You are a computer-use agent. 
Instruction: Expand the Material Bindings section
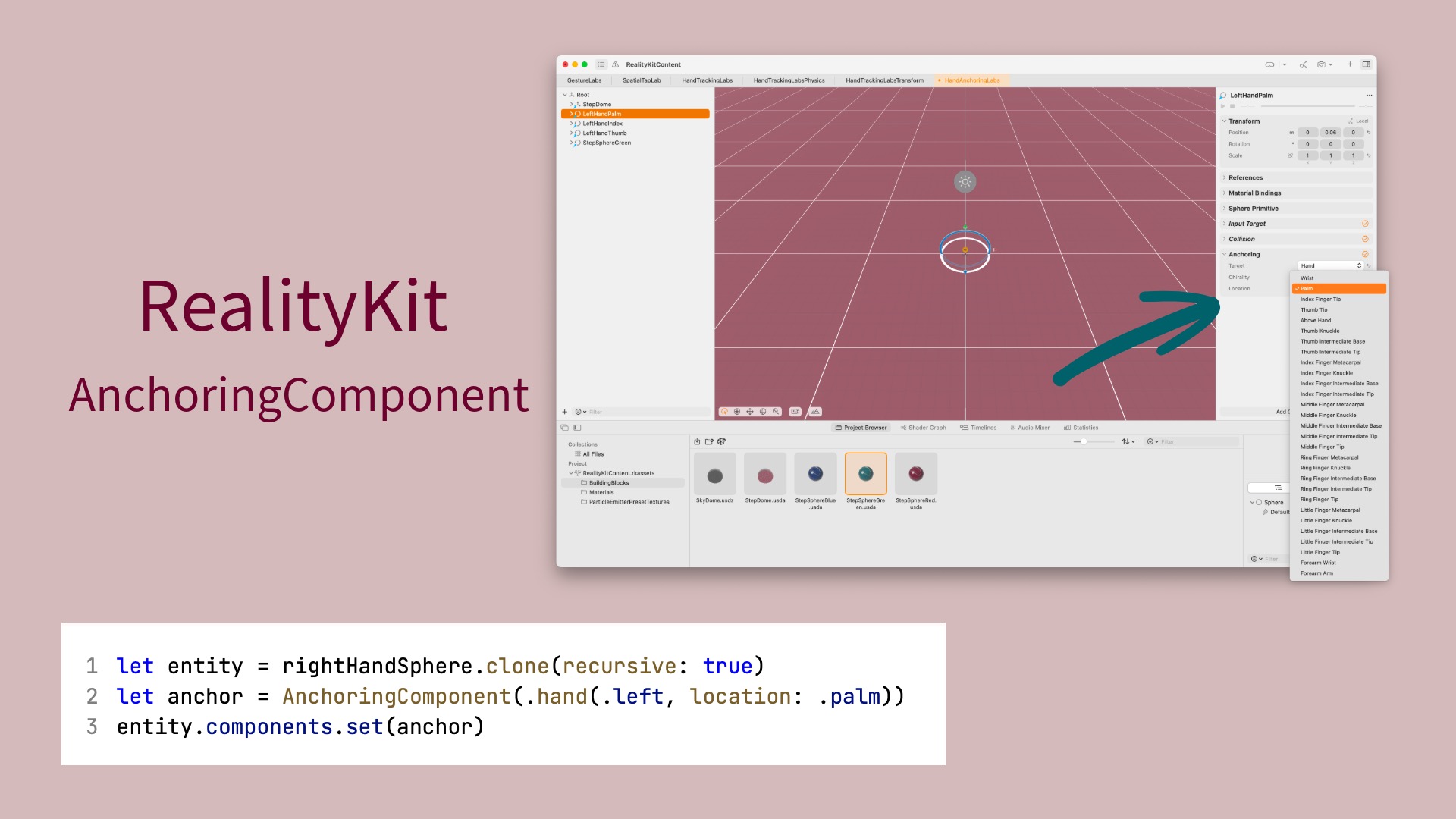[1224, 193]
